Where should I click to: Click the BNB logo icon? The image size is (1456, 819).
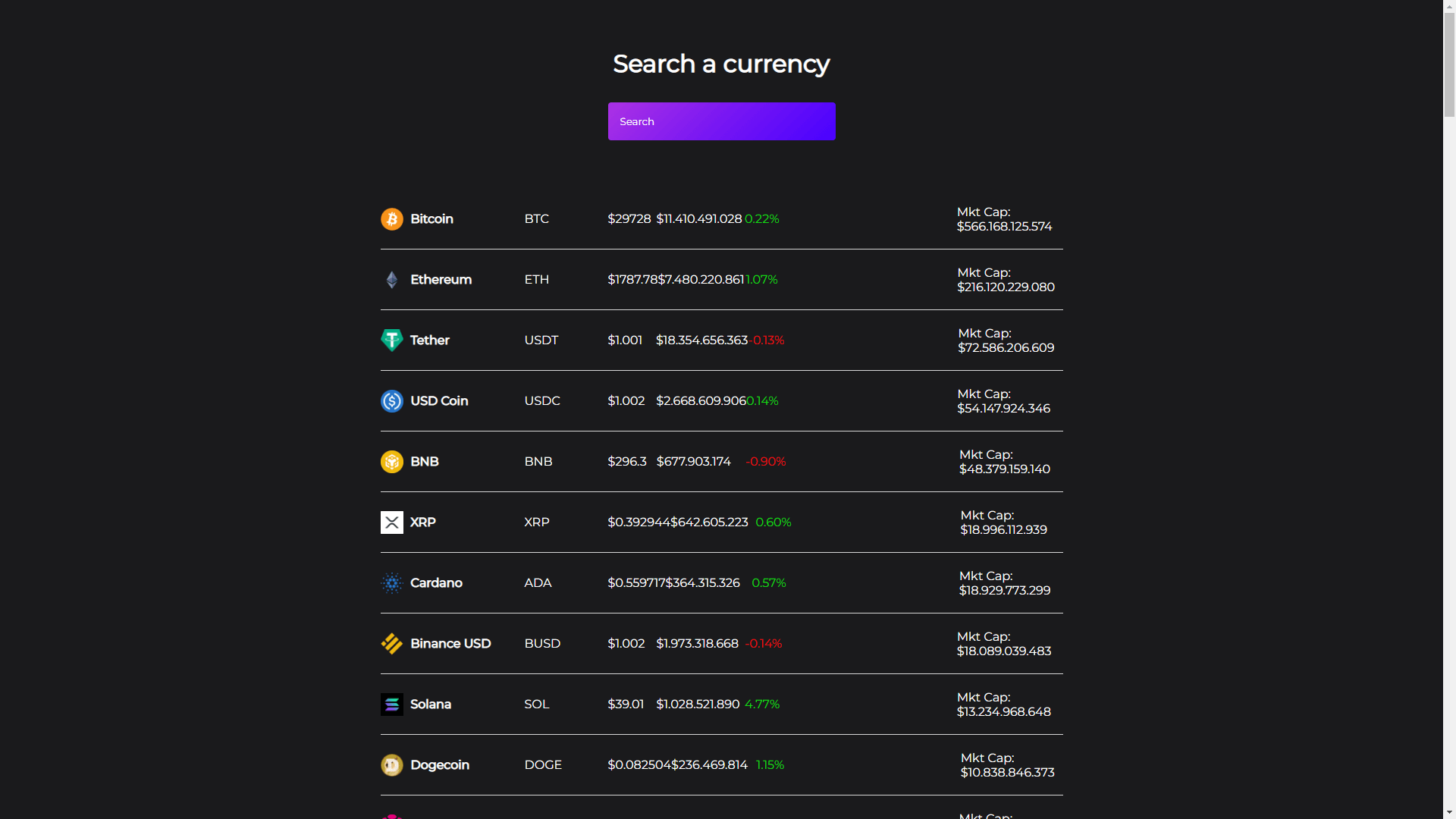click(391, 462)
